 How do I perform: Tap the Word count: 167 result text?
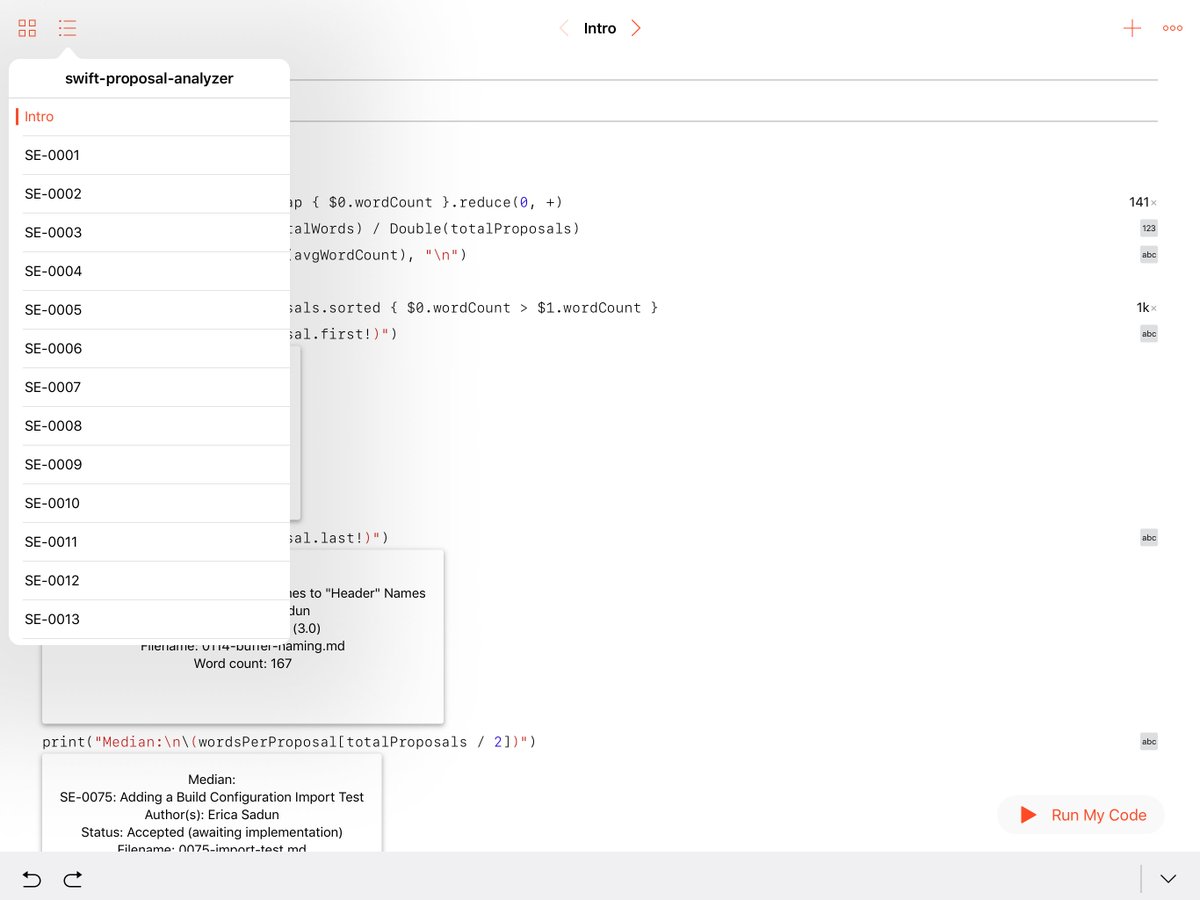[x=243, y=663]
